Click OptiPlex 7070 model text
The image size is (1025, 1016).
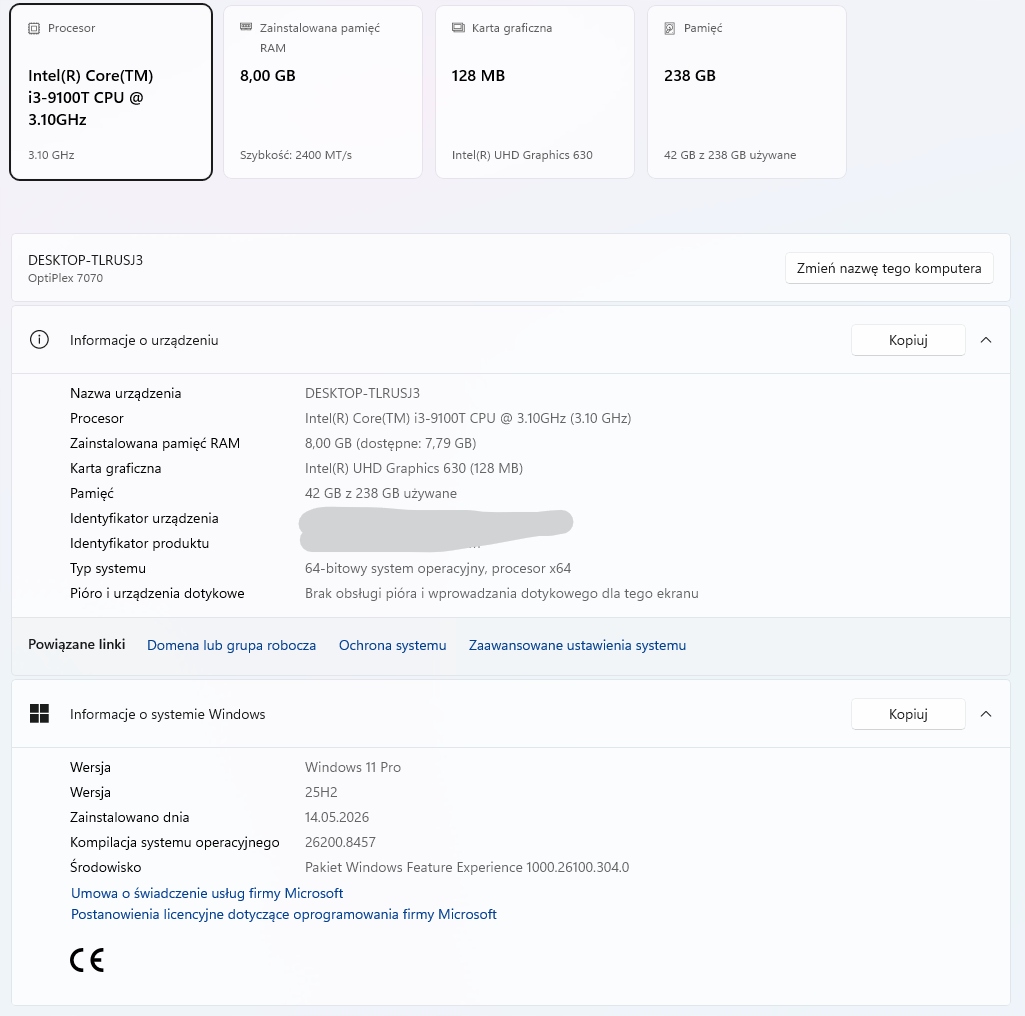pyautogui.click(x=65, y=278)
